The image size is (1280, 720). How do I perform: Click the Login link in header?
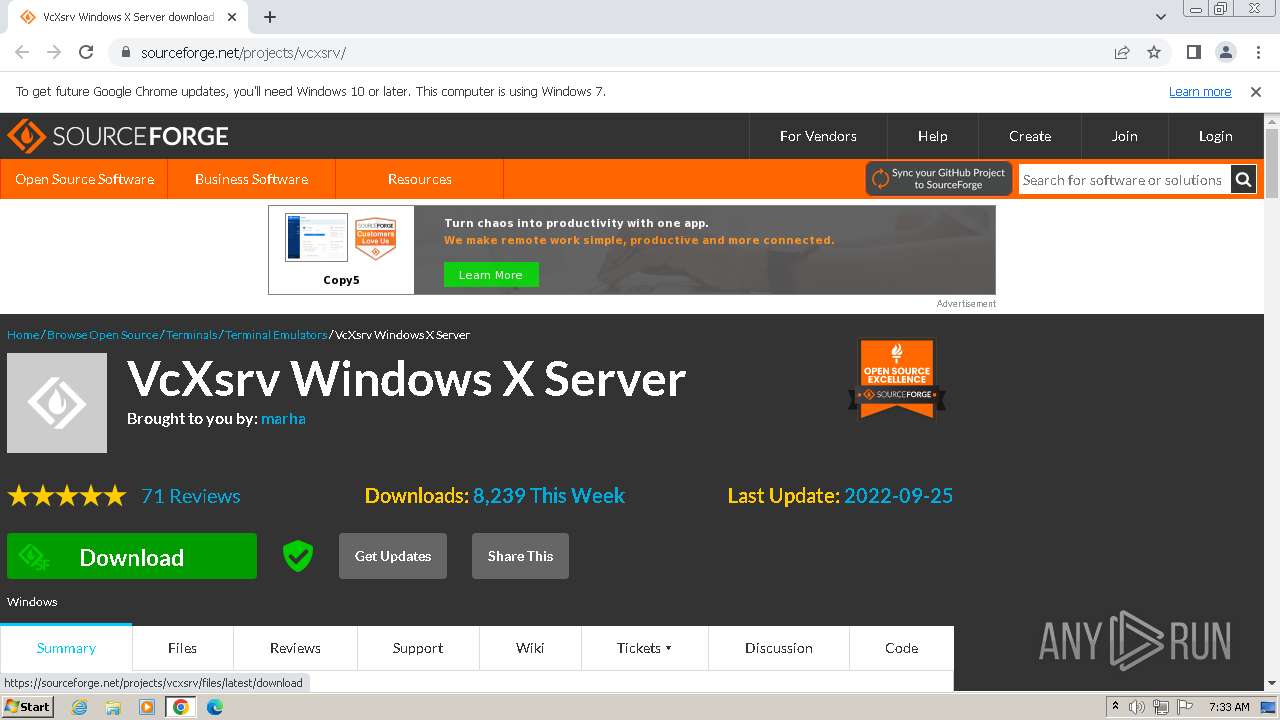pyautogui.click(x=1216, y=136)
